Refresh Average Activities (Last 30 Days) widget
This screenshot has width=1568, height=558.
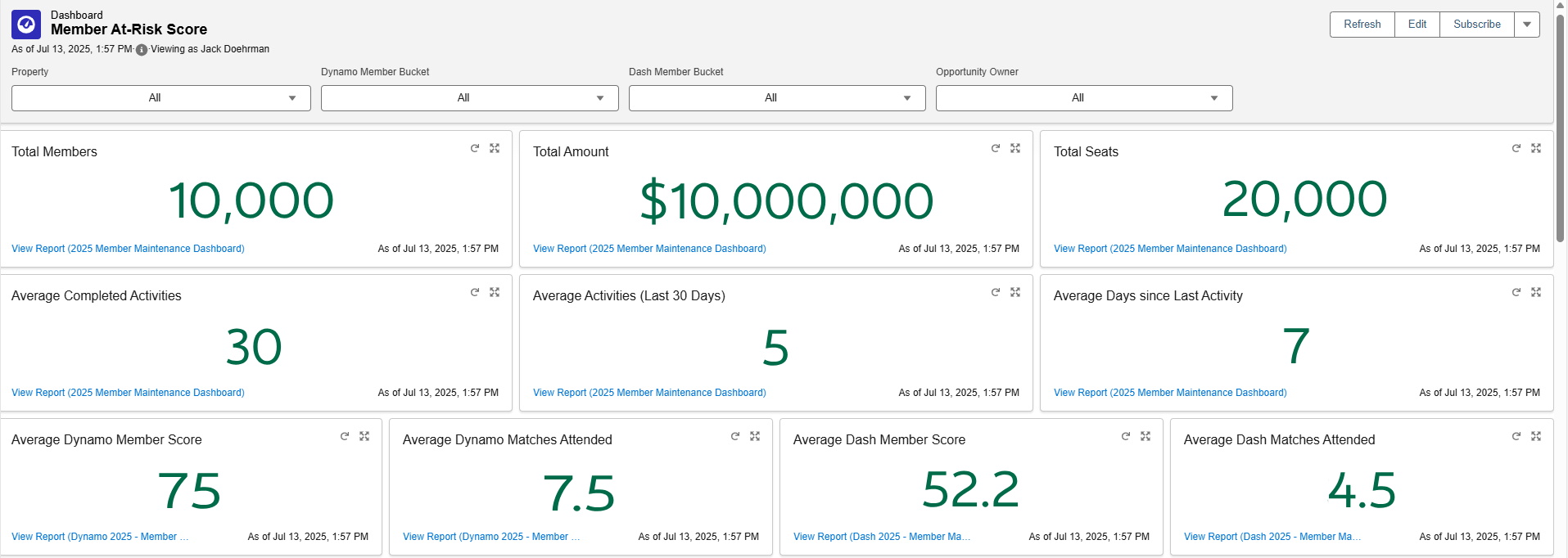[x=996, y=292]
